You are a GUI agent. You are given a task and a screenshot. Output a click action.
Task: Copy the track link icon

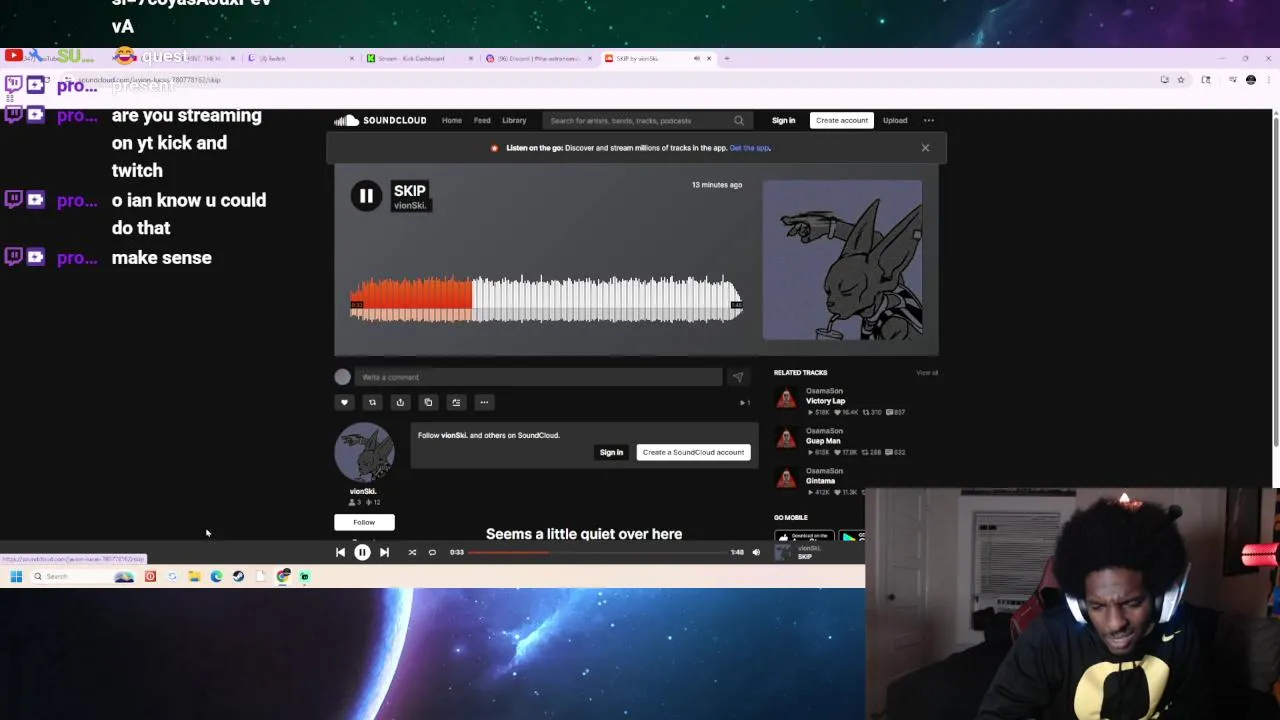pyautogui.click(x=428, y=402)
